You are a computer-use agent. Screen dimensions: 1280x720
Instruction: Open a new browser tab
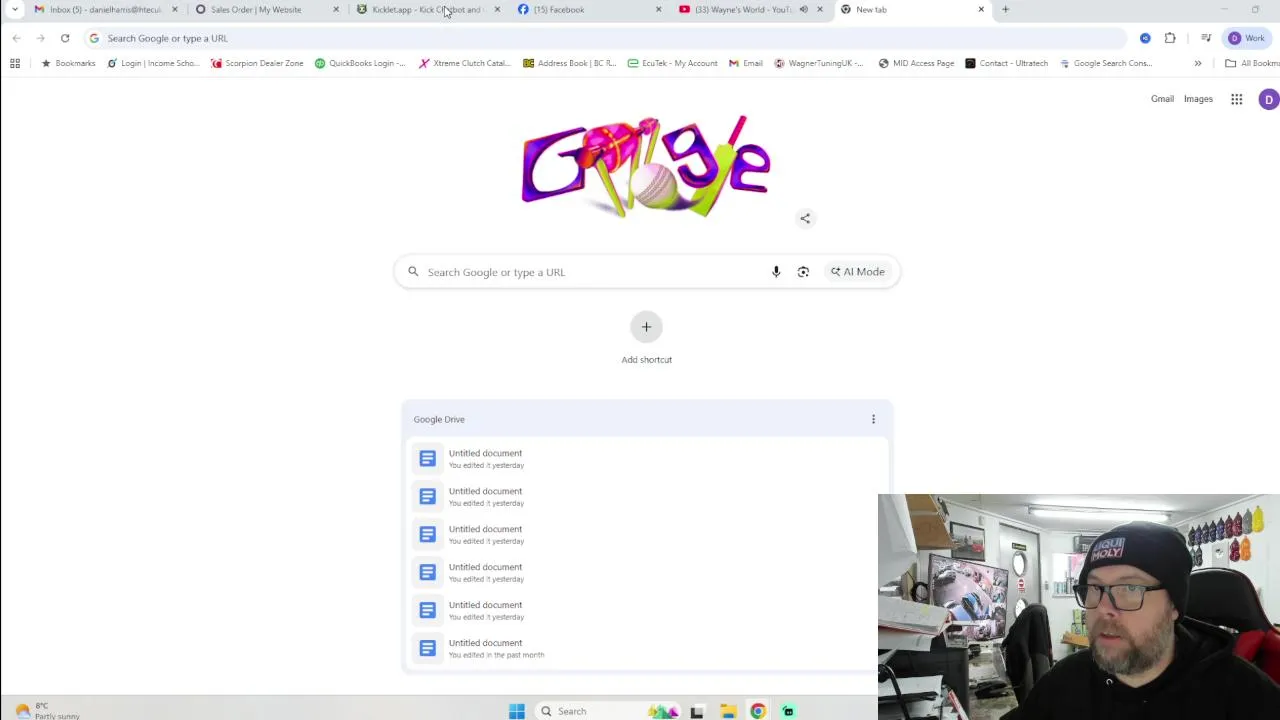[x=1006, y=9]
